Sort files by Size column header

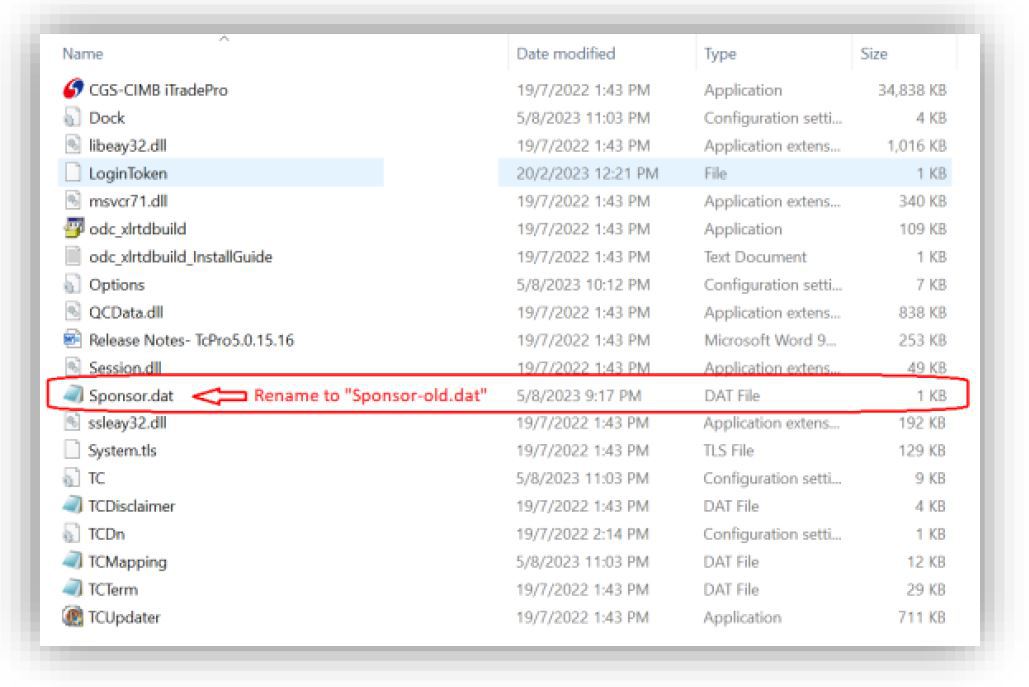(x=873, y=54)
